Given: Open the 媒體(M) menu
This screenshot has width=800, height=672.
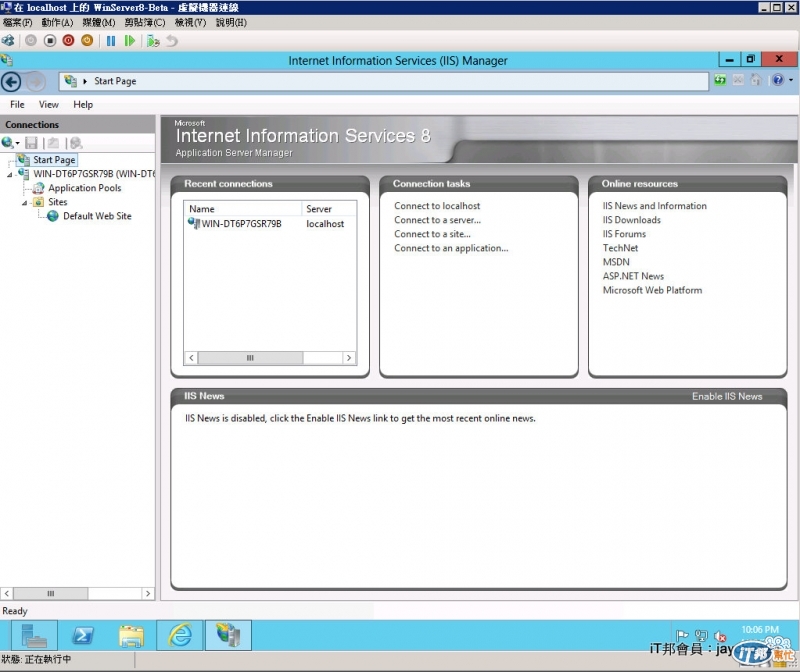Looking at the screenshot, I should tap(98, 22).
